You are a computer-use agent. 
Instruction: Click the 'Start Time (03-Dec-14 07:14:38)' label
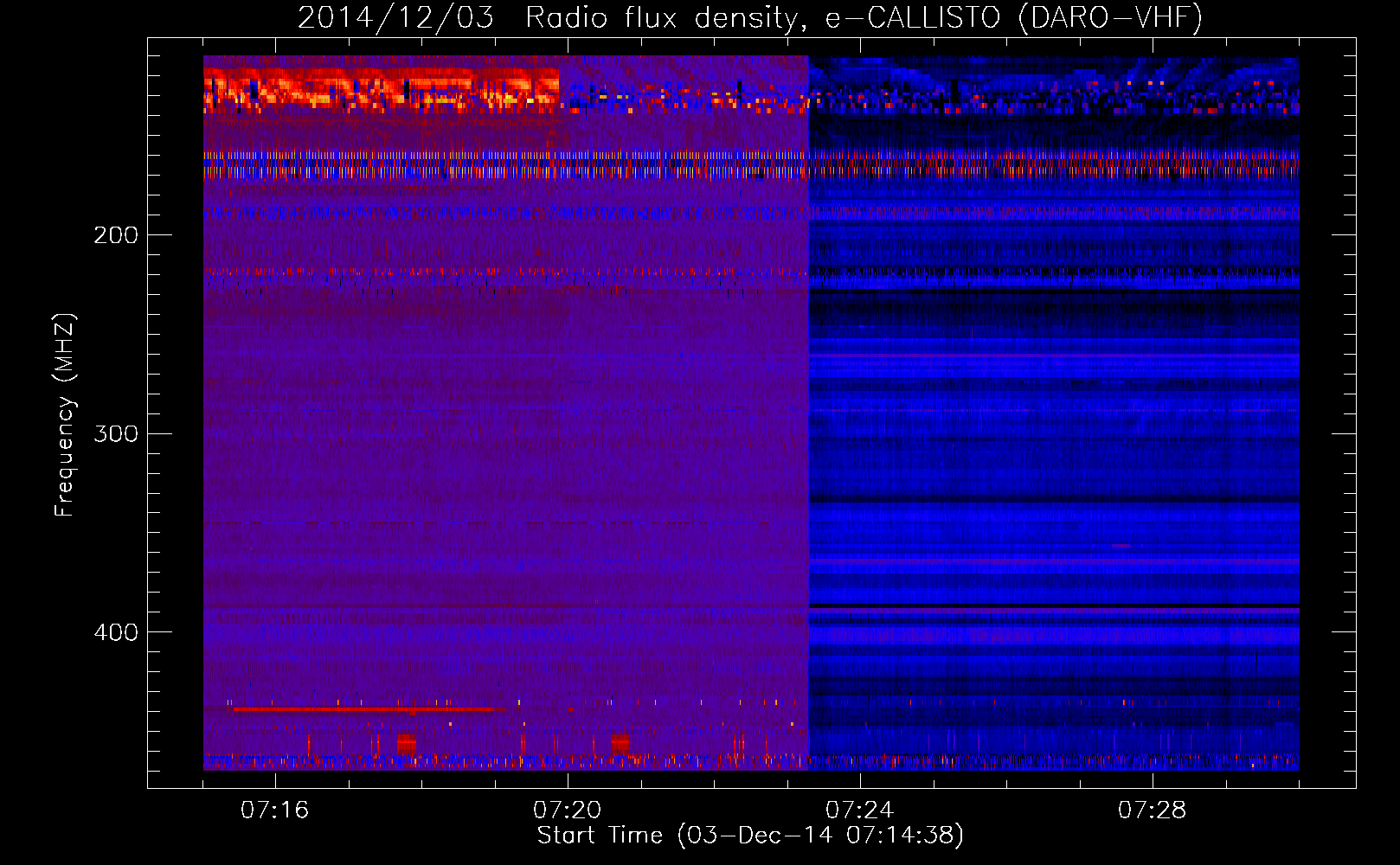(750, 836)
